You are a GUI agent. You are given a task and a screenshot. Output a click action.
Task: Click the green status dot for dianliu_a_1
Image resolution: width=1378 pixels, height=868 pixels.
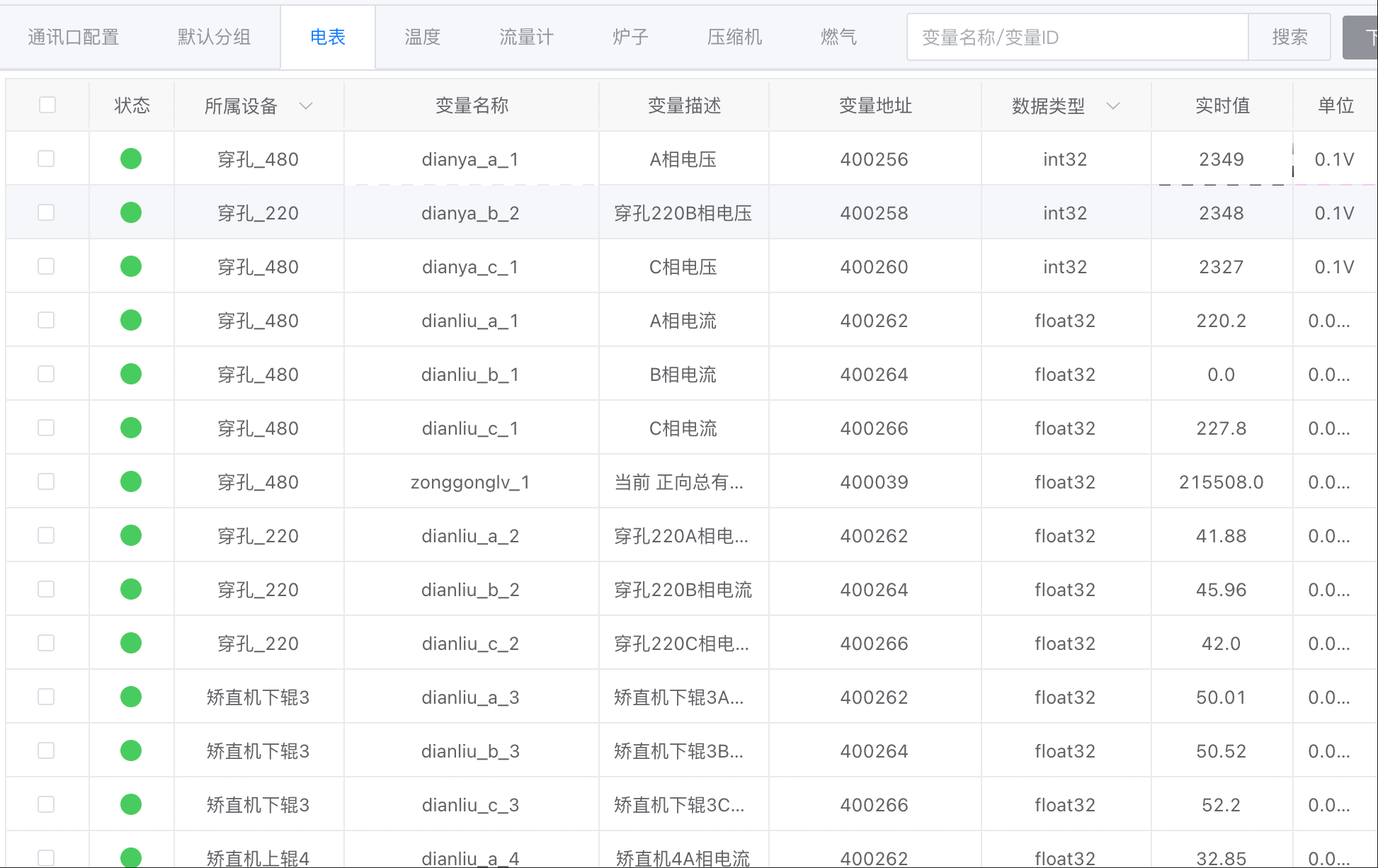[x=131, y=320]
